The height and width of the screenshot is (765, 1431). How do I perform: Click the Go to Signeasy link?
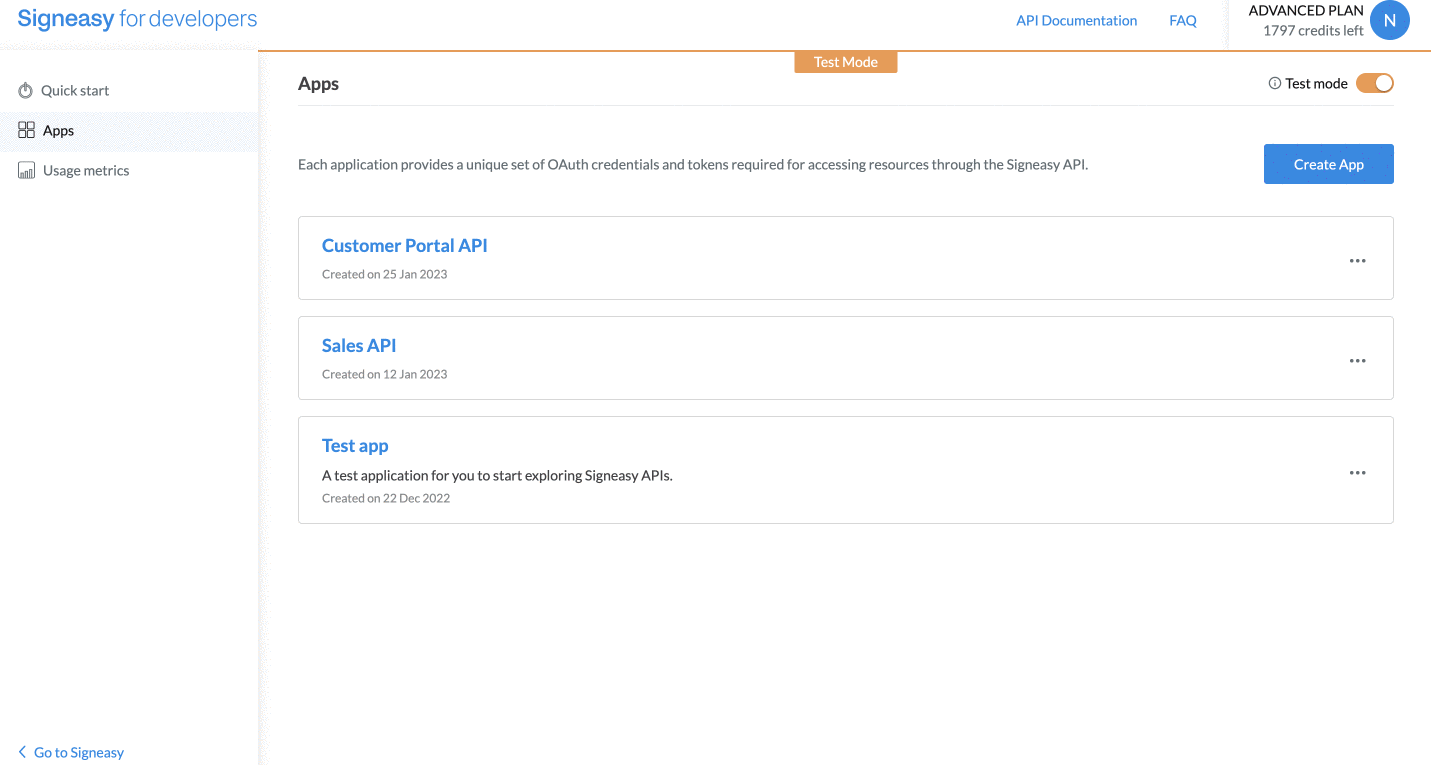tap(79, 752)
